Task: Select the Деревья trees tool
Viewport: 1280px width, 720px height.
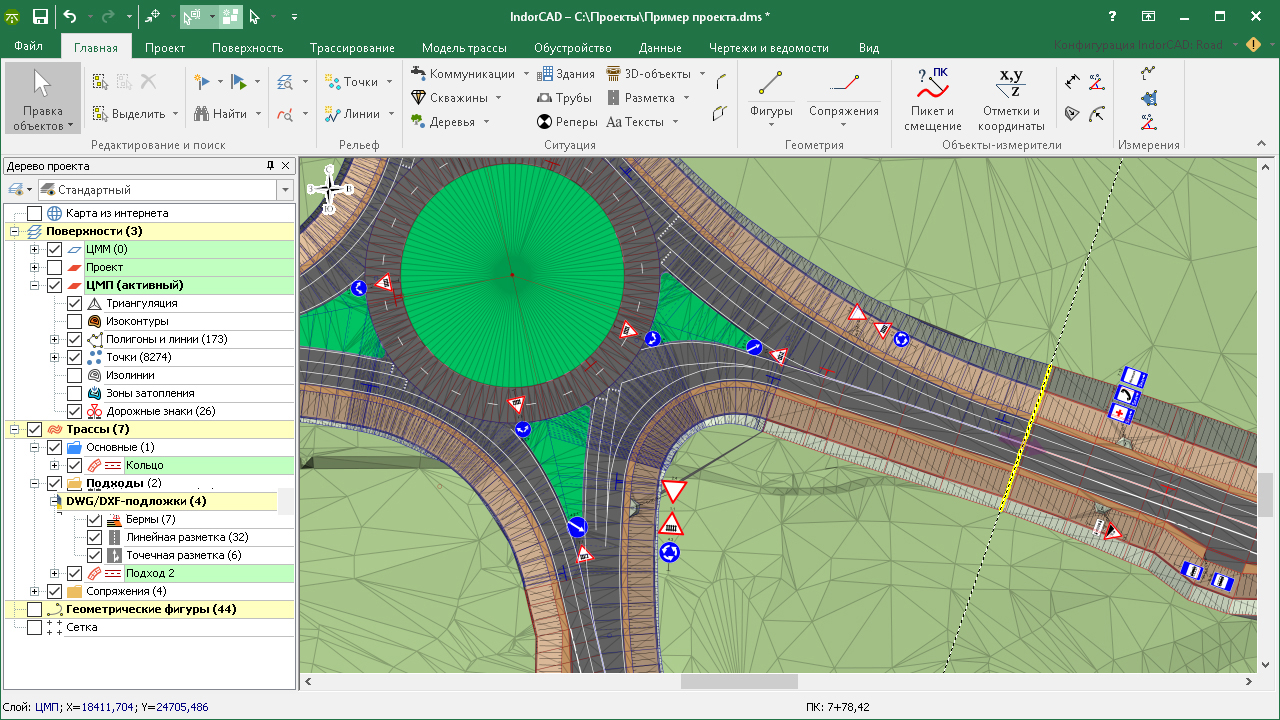Action: click(444, 122)
